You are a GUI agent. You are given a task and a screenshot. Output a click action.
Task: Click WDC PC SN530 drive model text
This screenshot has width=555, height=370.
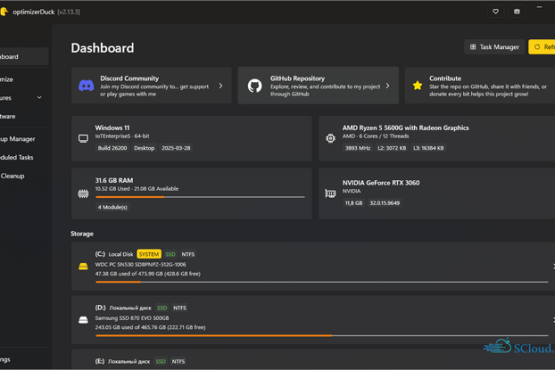coord(141,264)
